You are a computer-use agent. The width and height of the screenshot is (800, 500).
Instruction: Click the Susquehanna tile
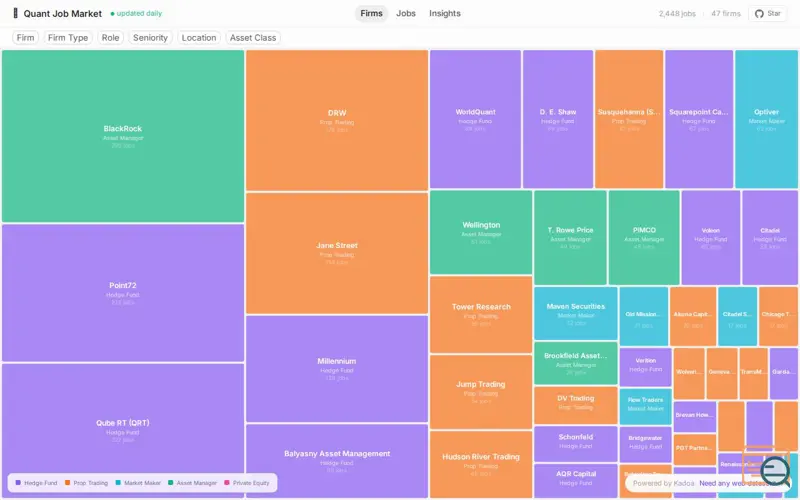pyautogui.click(x=629, y=119)
